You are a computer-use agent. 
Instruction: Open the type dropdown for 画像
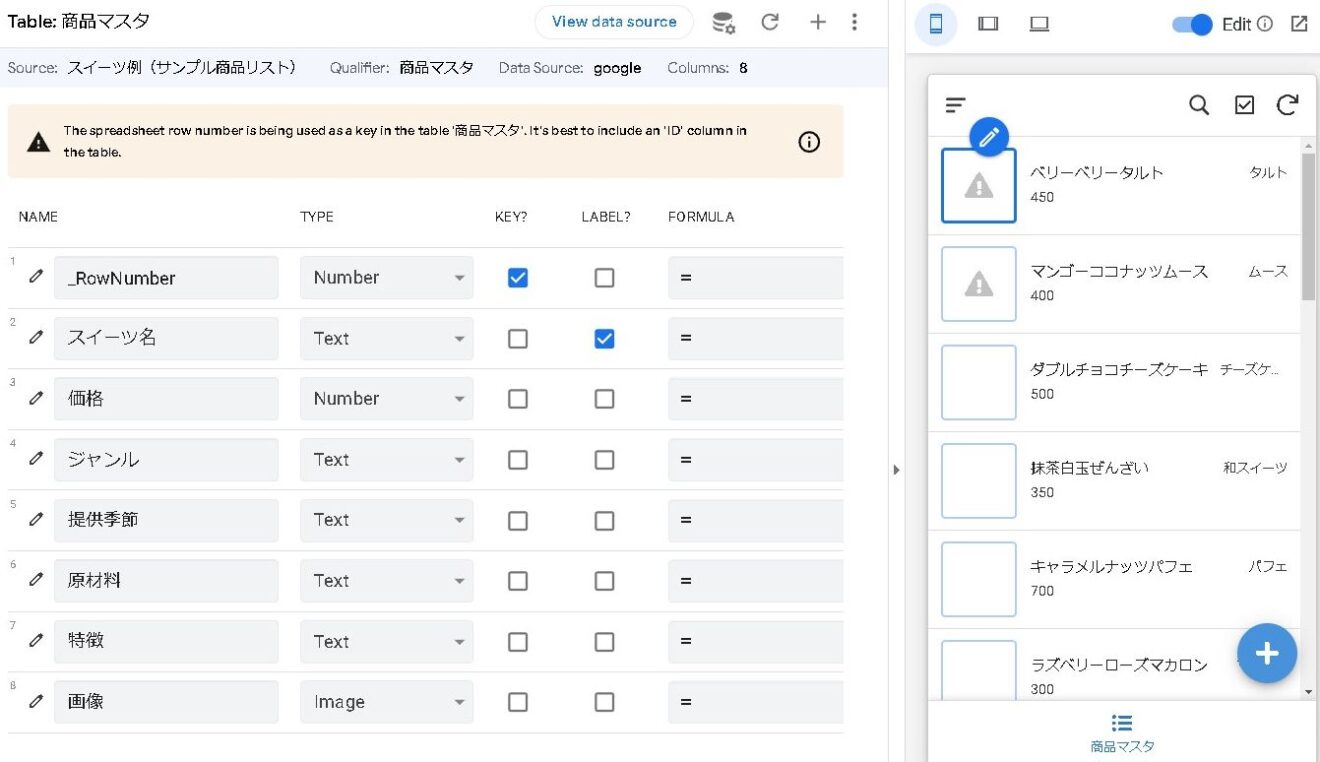click(x=460, y=701)
